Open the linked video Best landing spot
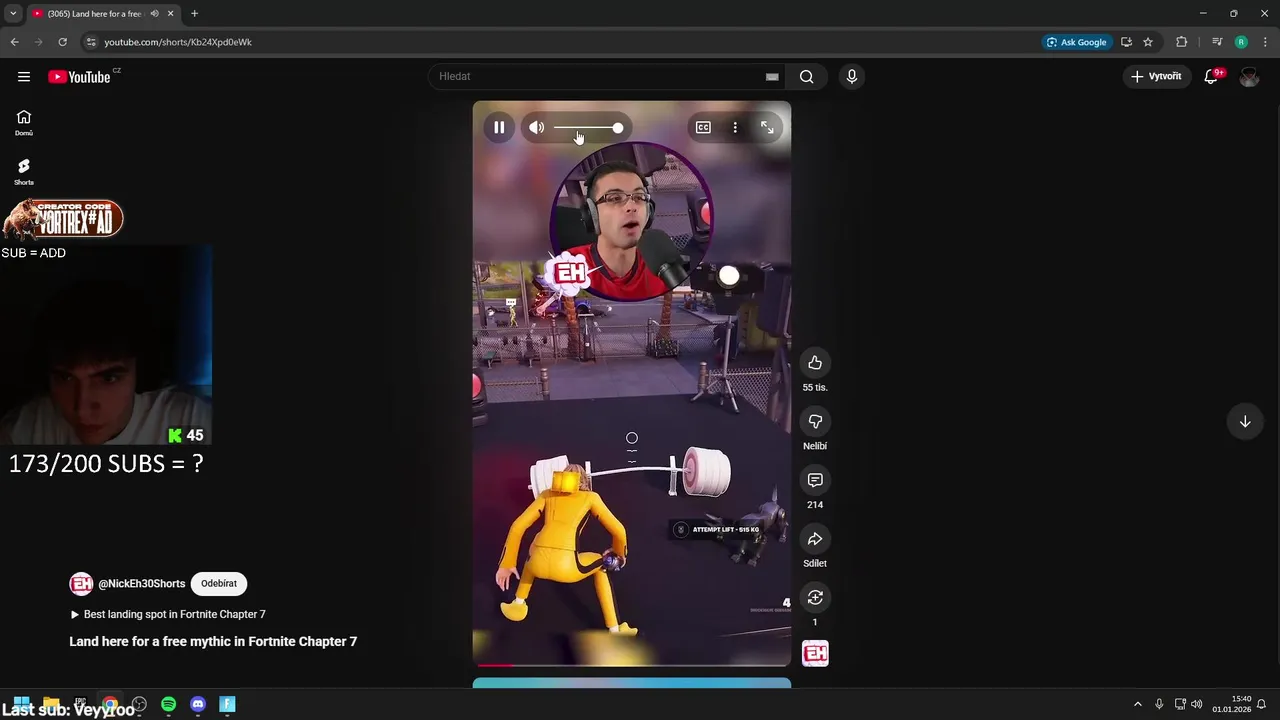 167,614
